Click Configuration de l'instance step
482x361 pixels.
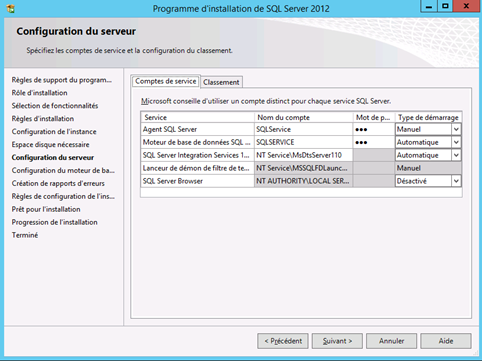click(54, 132)
